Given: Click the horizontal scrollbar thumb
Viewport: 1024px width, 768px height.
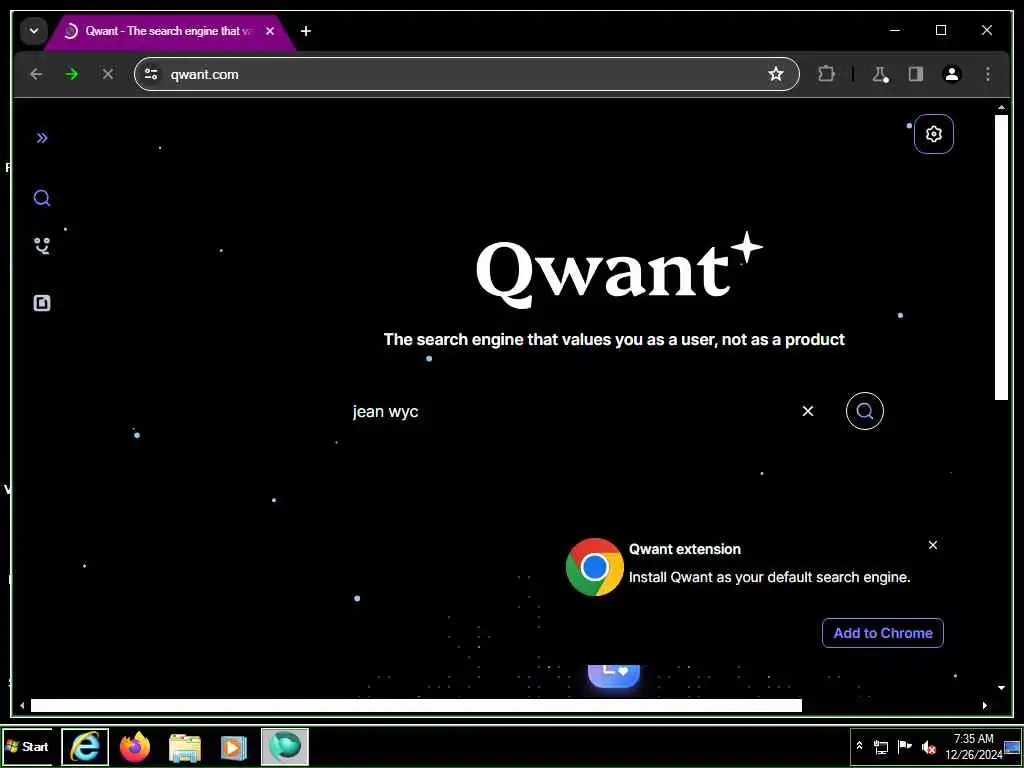Looking at the screenshot, I should [416, 705].
